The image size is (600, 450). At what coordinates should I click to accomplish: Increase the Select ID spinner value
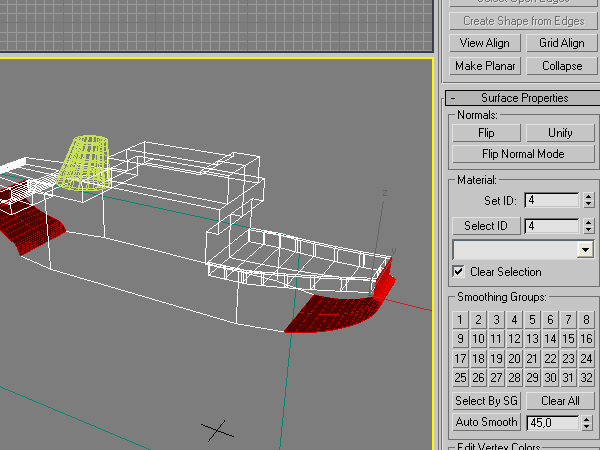pyautogui.click(x=589, y=222)
